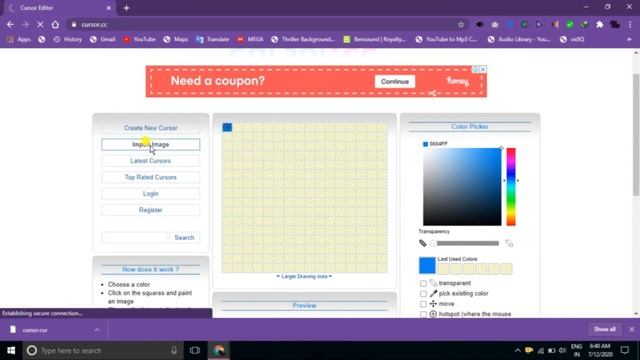This screenshot has width=640, height=360.
Task: Click the hex color code 0084FF
Action: pos(438,144)
